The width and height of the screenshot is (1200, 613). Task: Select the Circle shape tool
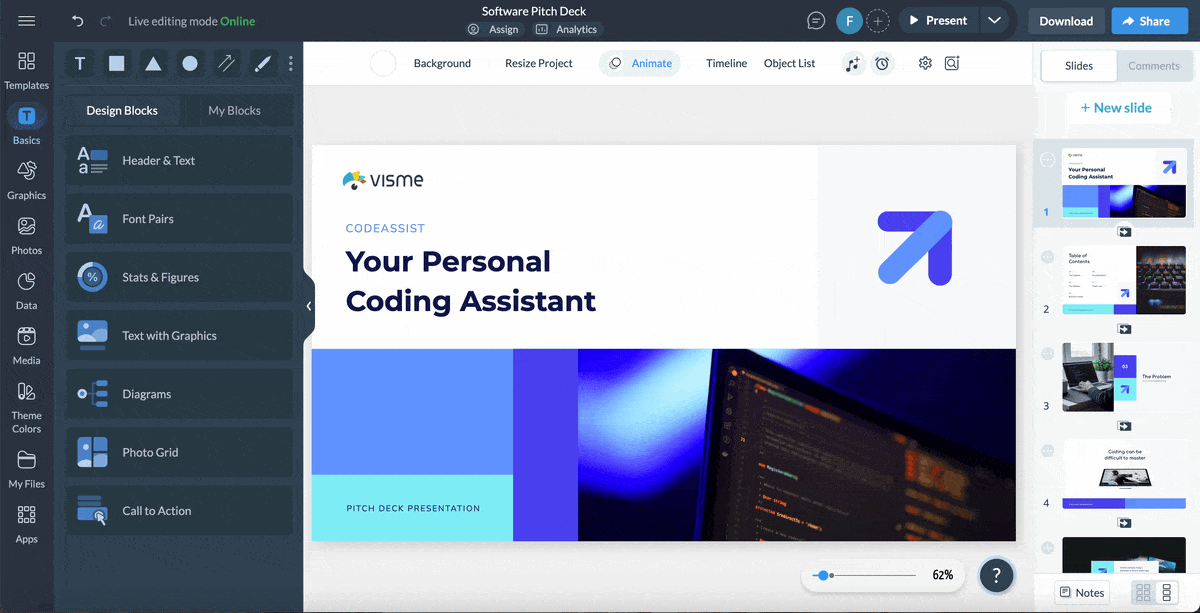(189, 63)
